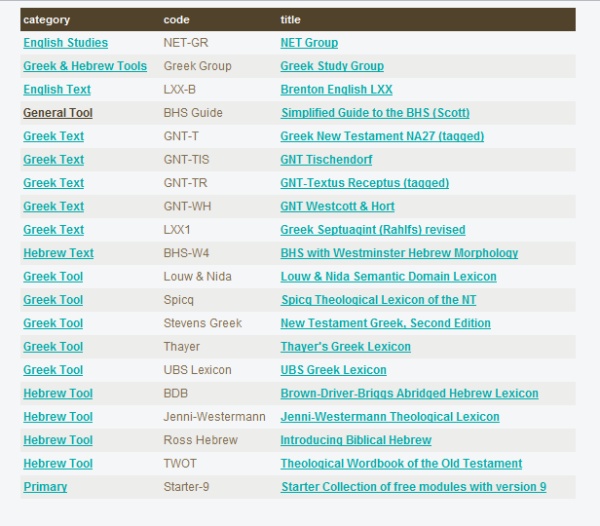Viewport: 600px width, 526px height.
Task: Click Greek Tool in the Stevens Greek row
Action: [53, 323]
